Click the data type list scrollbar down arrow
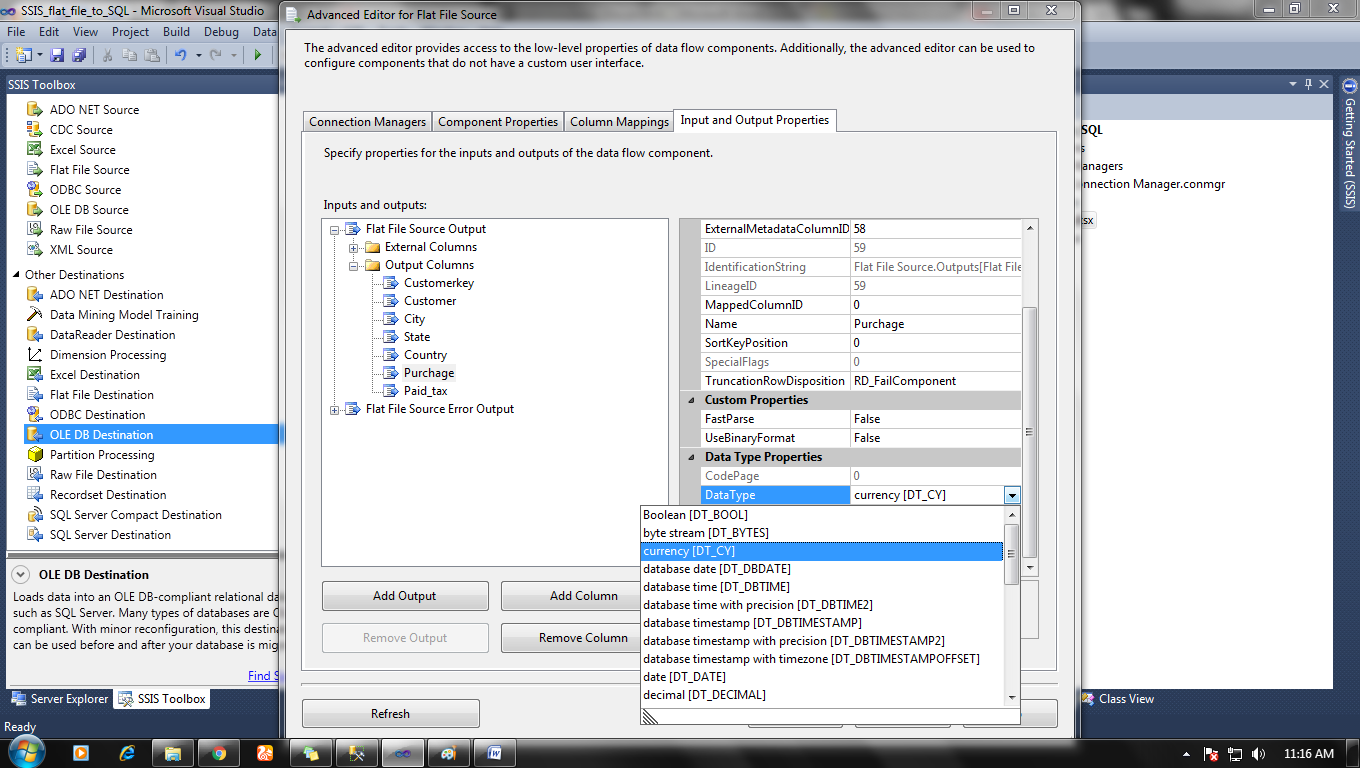The width and height of the screenshot is (1360, 768). coord(1012,698)
